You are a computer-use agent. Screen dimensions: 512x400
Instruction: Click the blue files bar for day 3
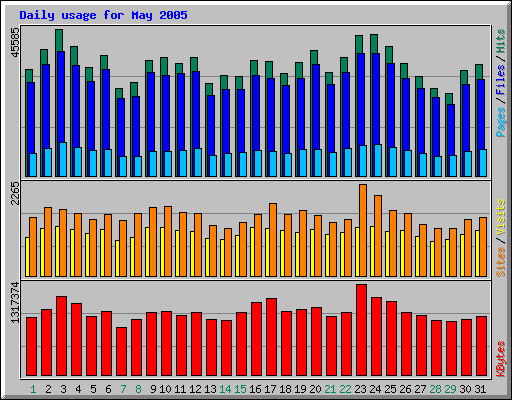61,97
